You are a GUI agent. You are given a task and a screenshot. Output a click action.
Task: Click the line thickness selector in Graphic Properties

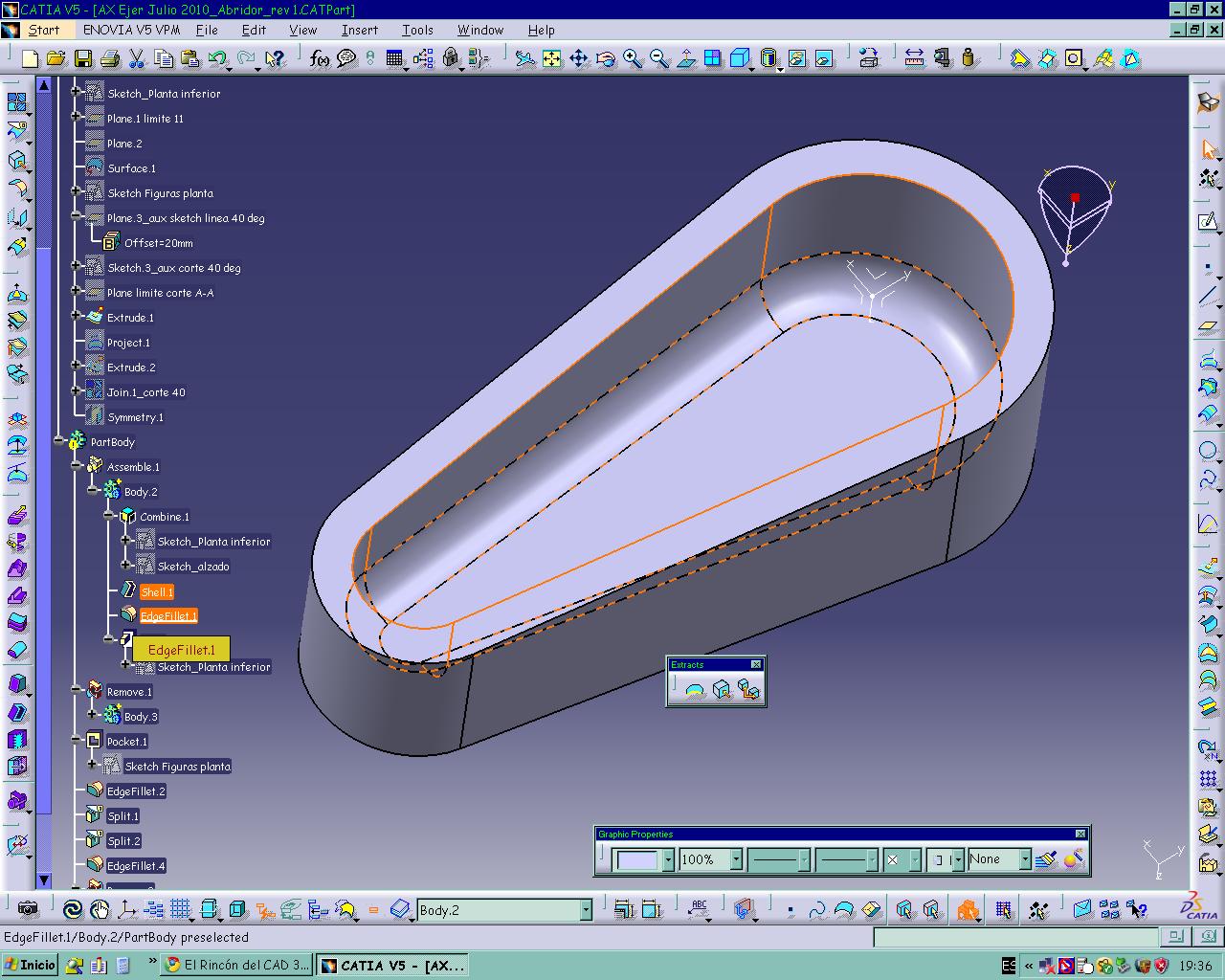coord(780,859)
